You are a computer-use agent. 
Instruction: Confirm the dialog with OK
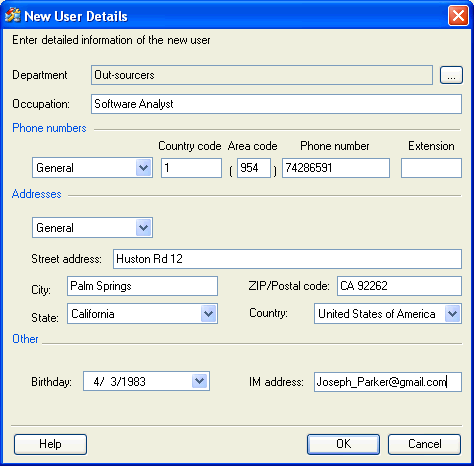click(343, 444)
